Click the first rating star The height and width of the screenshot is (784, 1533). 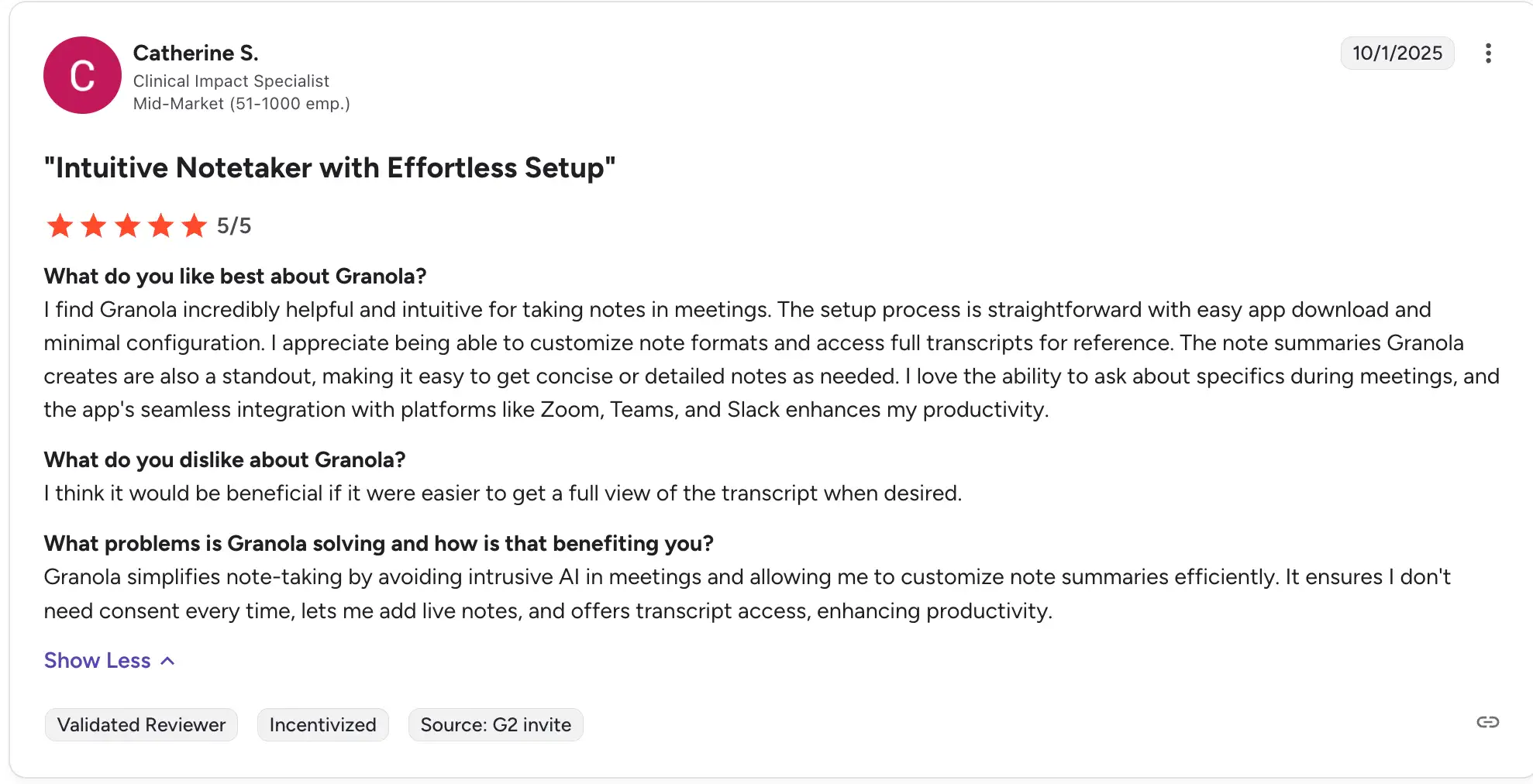click(x=60, y=225)
